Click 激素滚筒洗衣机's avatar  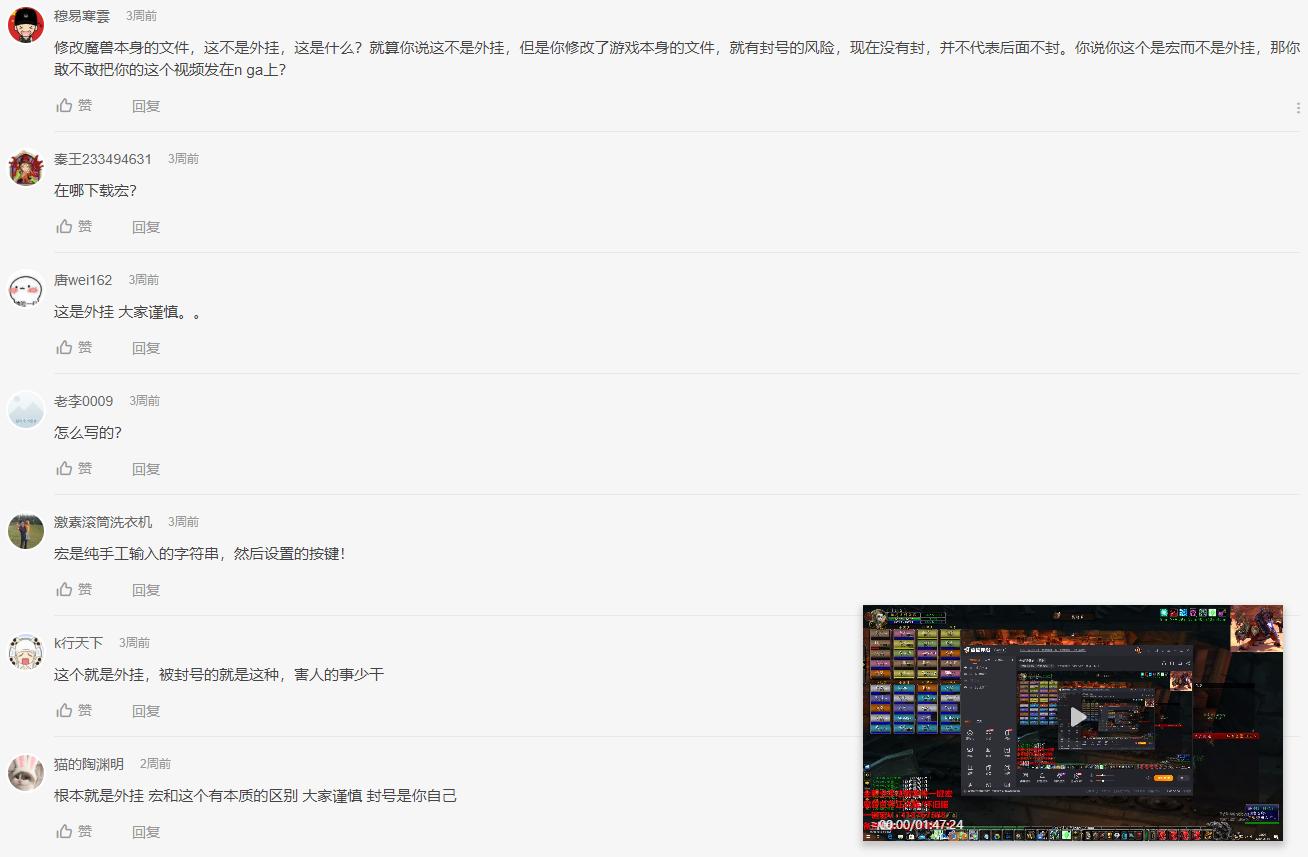[x=25, y=530]
